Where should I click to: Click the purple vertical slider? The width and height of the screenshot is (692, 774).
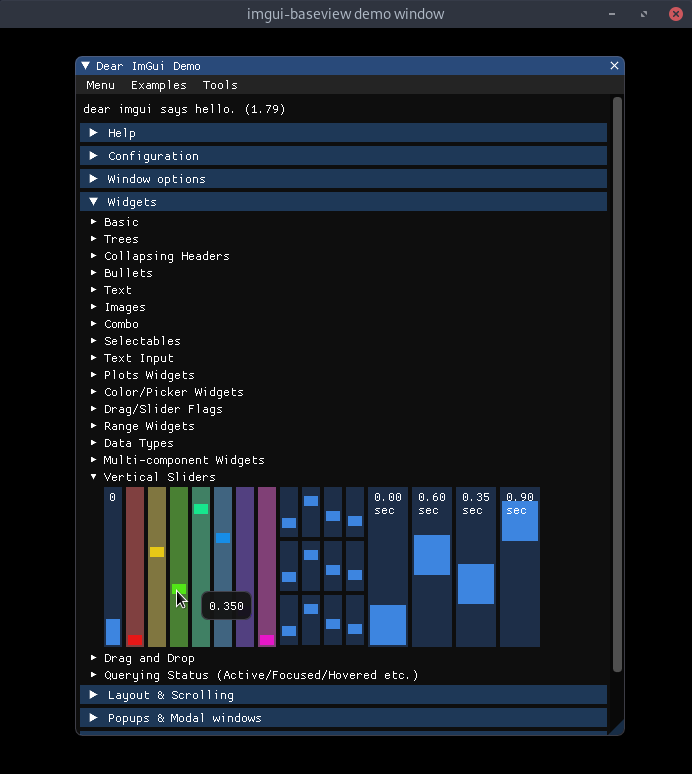click(x=245, y=567)
